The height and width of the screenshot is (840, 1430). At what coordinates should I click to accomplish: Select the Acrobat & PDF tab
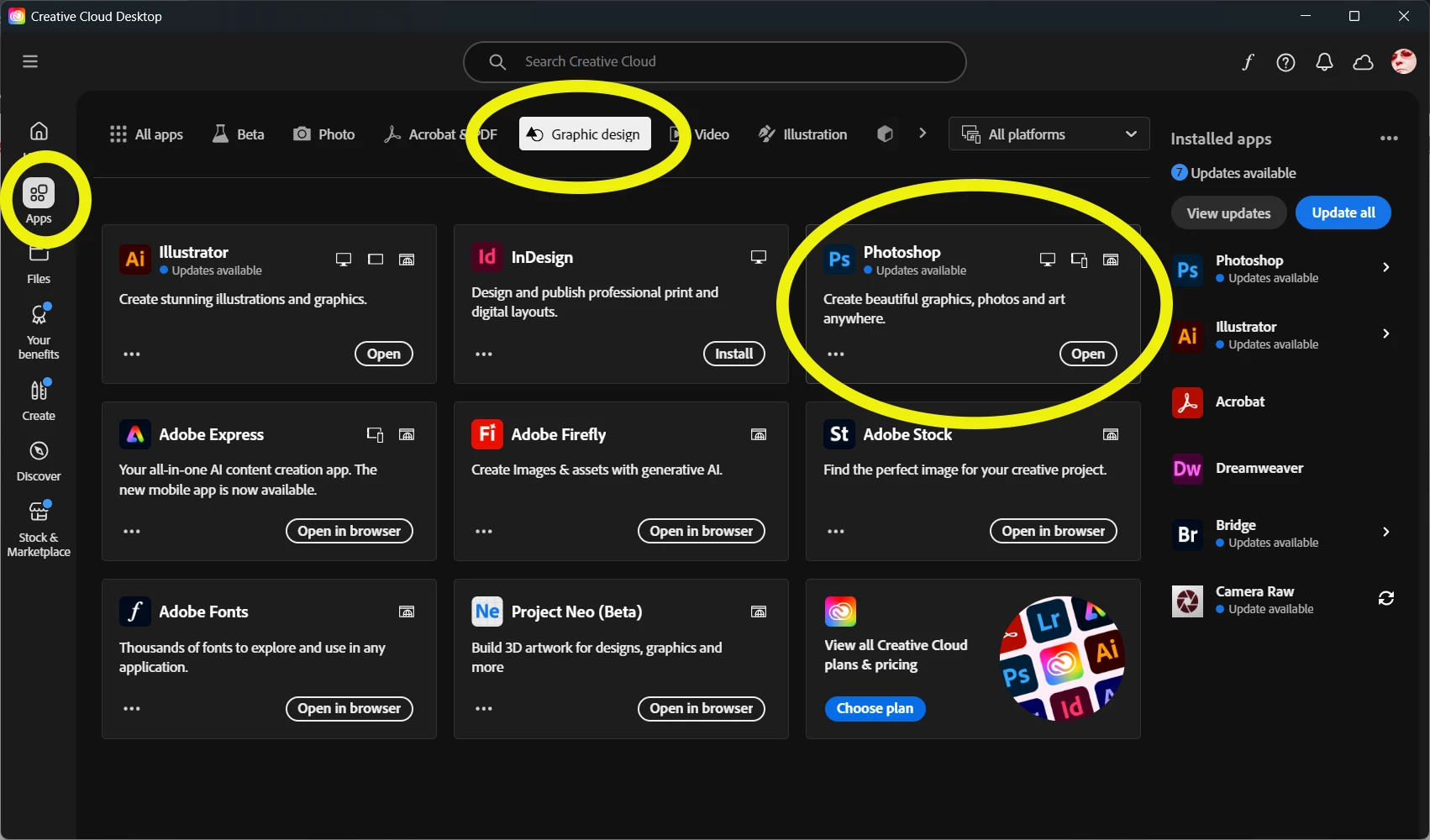pyautogui.click(x=440, y=134)
